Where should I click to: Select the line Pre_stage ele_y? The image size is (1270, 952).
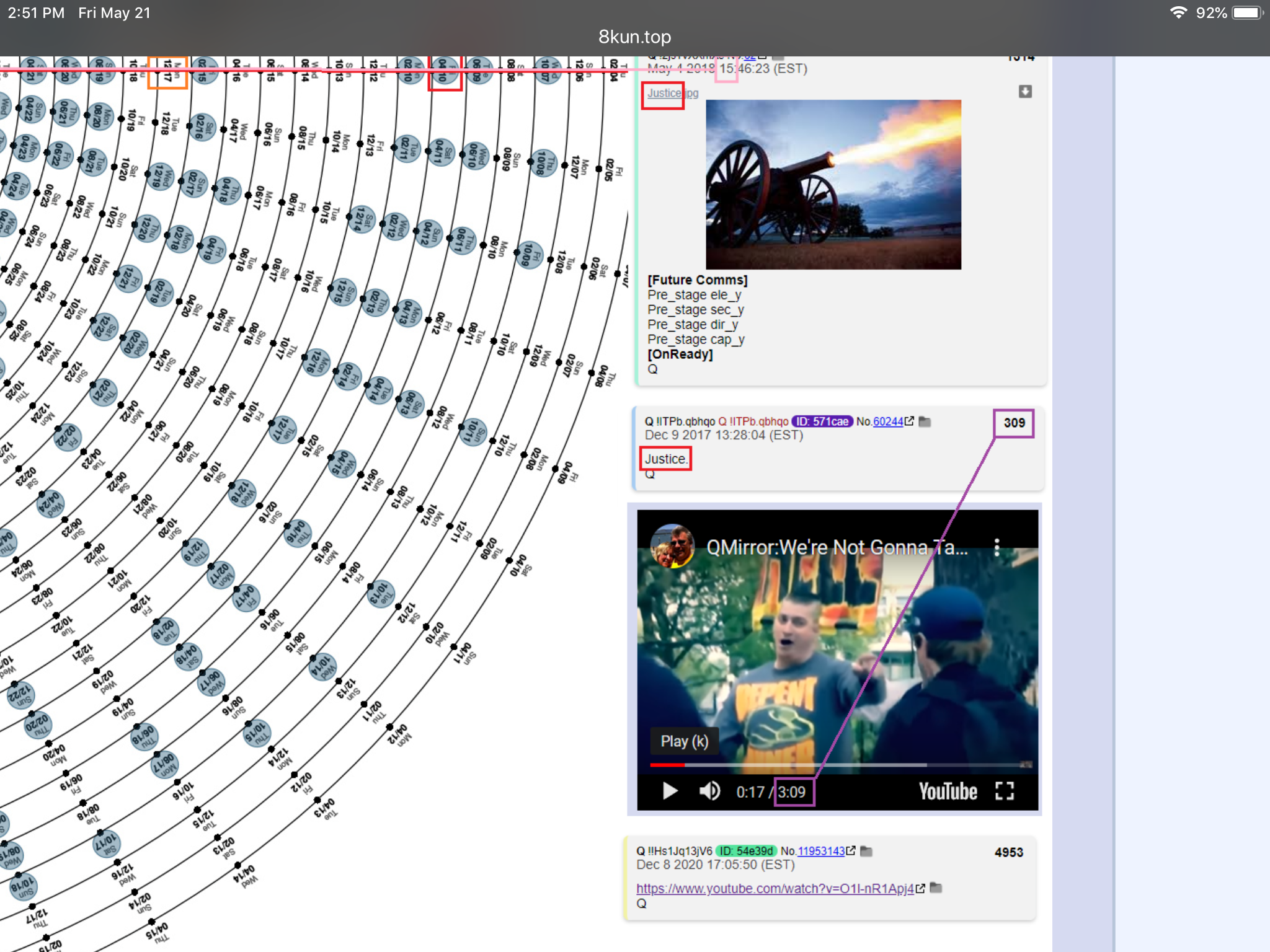[x=695, y=295]
